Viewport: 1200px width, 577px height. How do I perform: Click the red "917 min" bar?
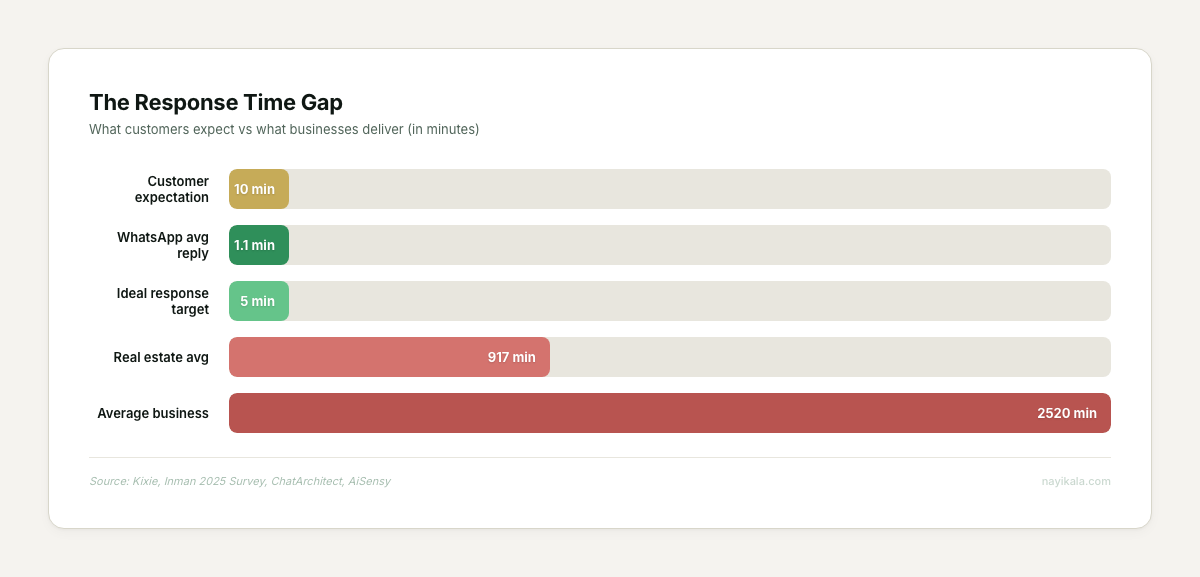389,357
